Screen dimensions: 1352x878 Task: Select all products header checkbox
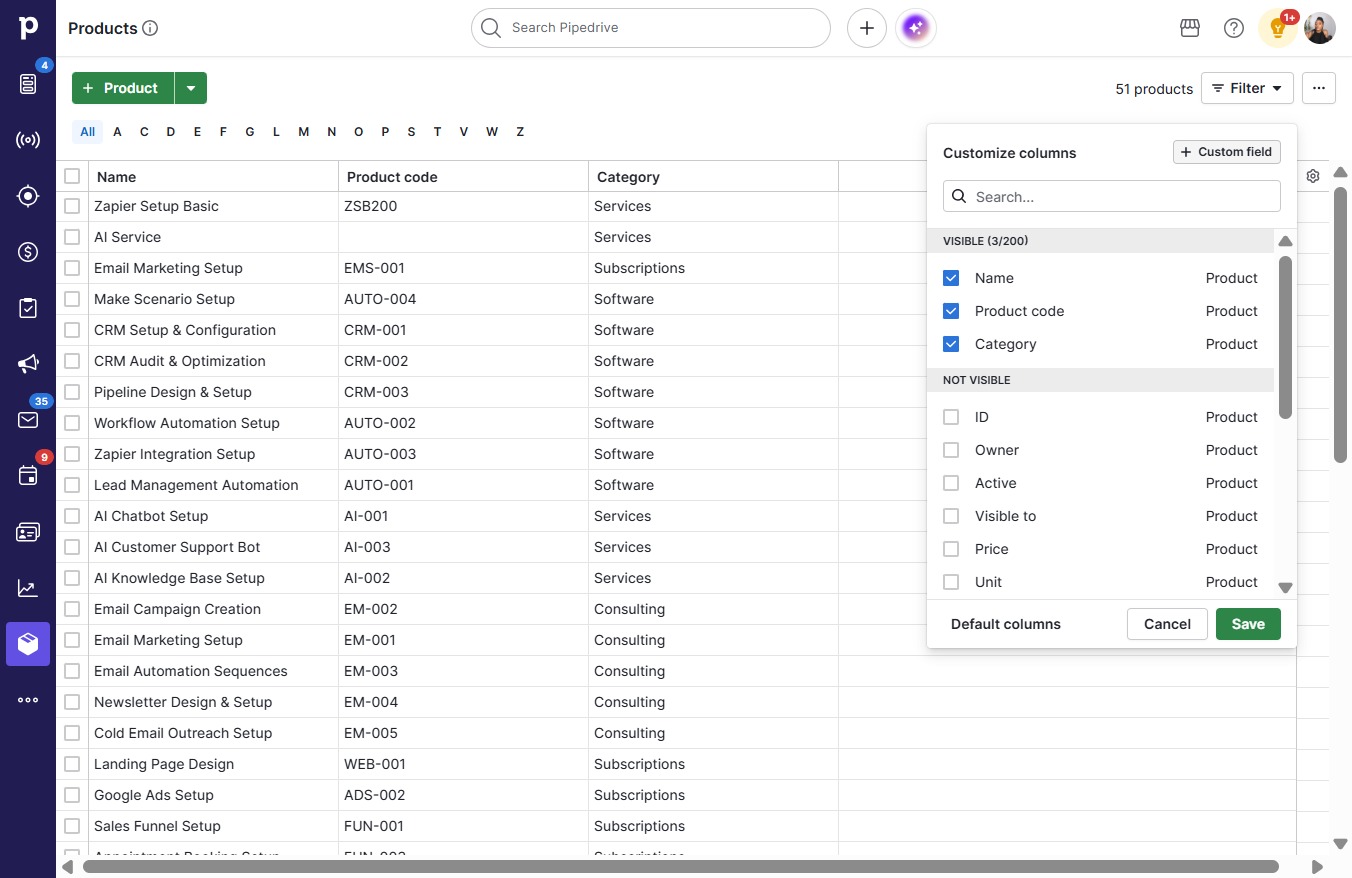(x=72, y=176)
